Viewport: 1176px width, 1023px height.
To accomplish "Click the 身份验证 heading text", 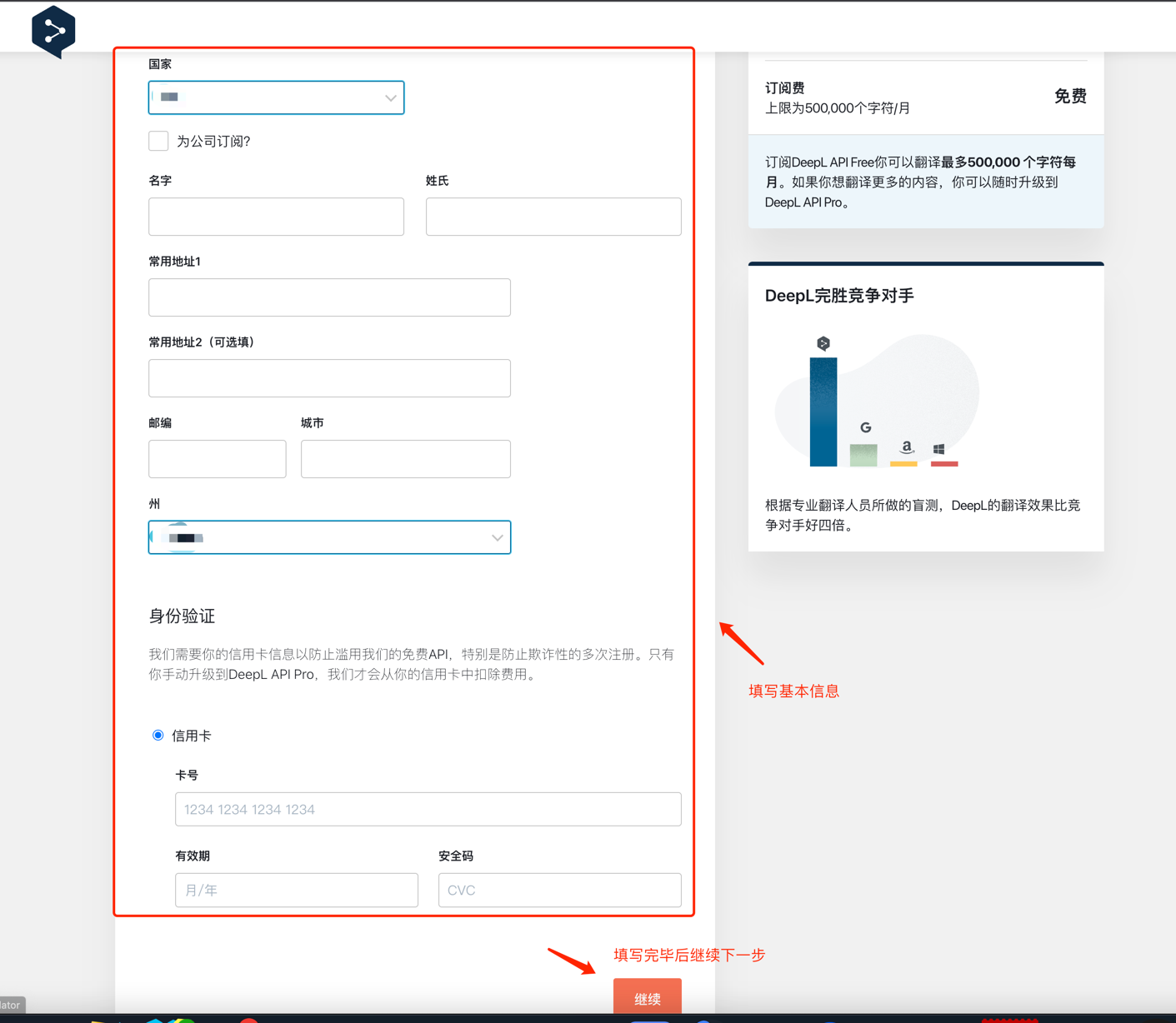I will point(182,616).
